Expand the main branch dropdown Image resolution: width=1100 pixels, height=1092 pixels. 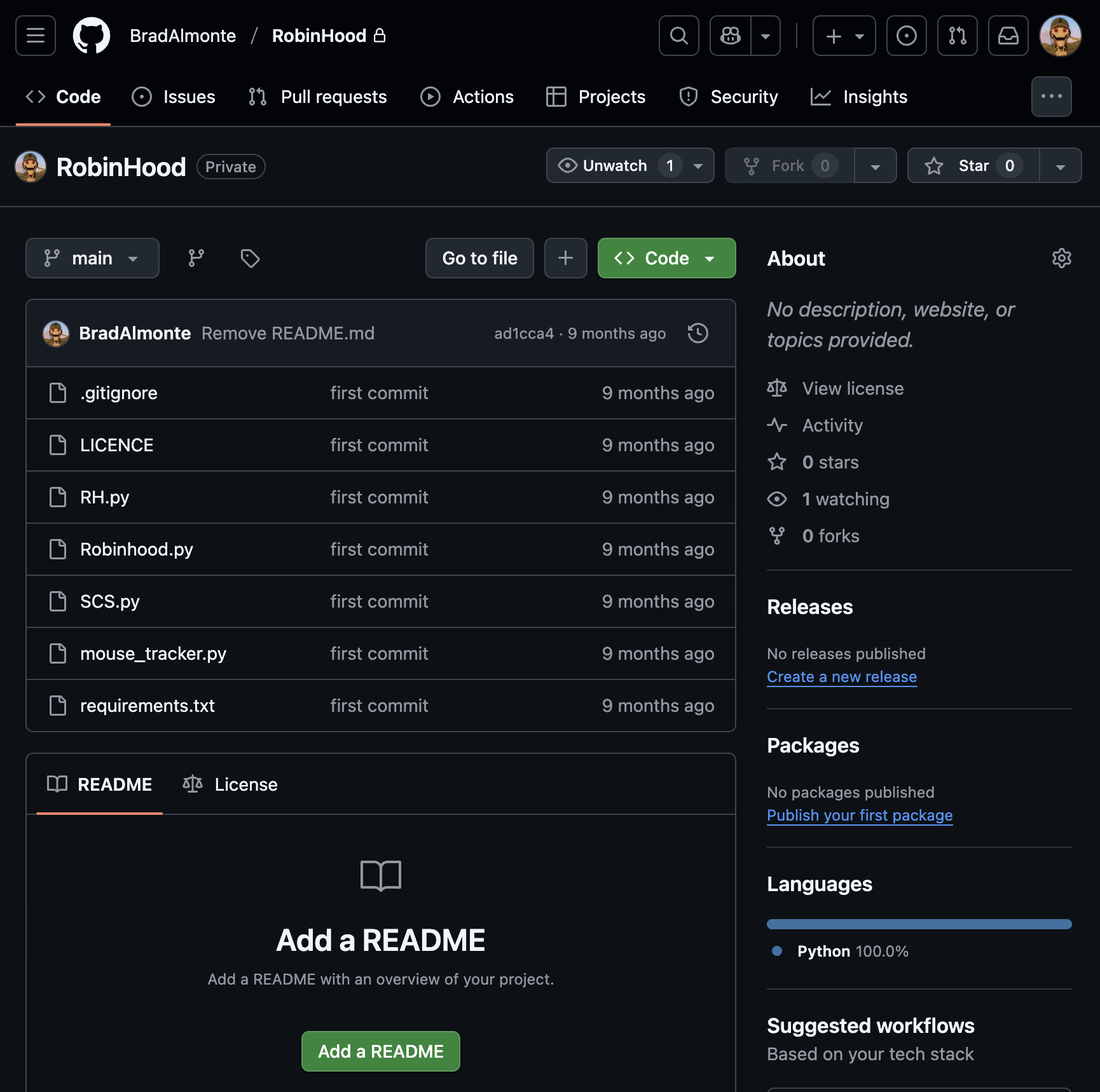click(x=92, y=258)
